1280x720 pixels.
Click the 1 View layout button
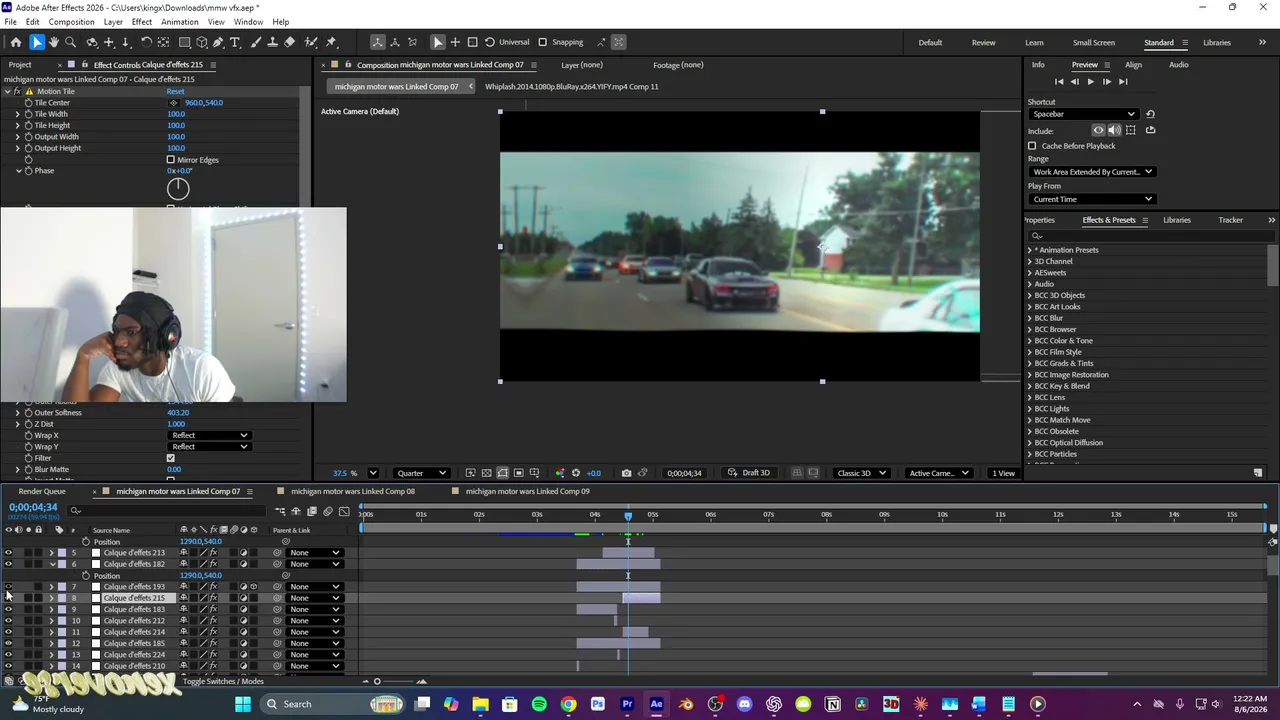(1003, 473)
